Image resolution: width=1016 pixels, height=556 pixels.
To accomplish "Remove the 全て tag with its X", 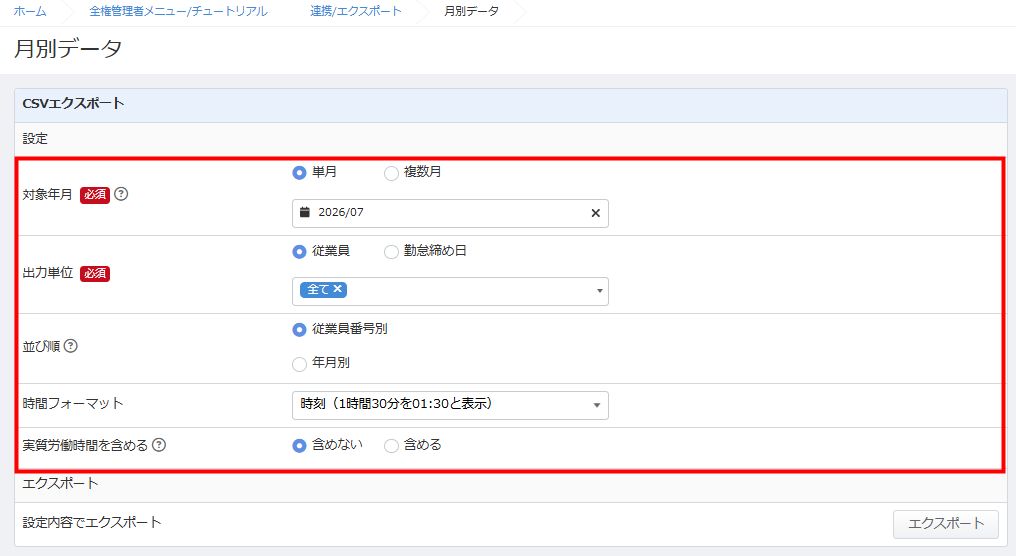I will pos(338,289).
